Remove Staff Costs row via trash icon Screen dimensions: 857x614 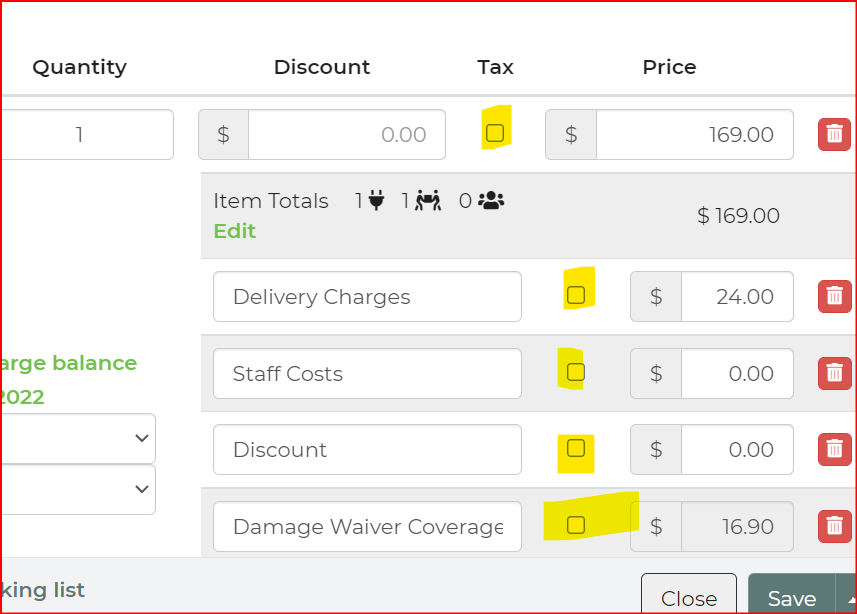pyautogui.click(x=834, y=374)
